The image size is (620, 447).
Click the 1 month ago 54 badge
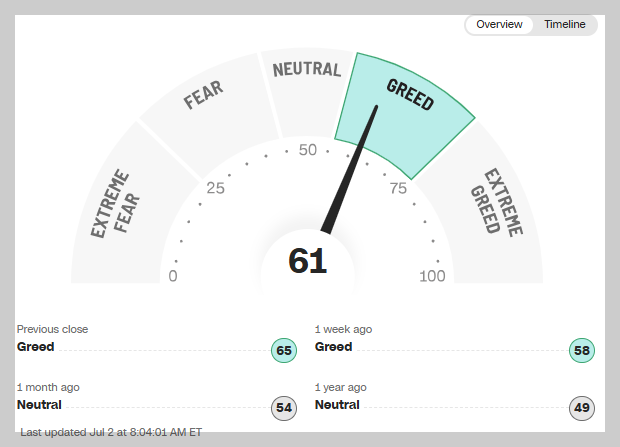pos(284,408)
